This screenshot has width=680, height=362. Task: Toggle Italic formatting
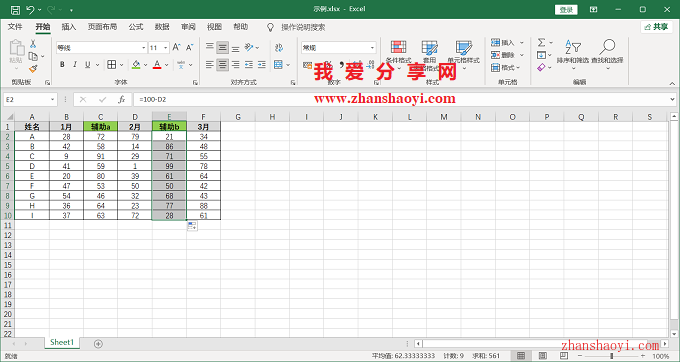coord(75,65)
